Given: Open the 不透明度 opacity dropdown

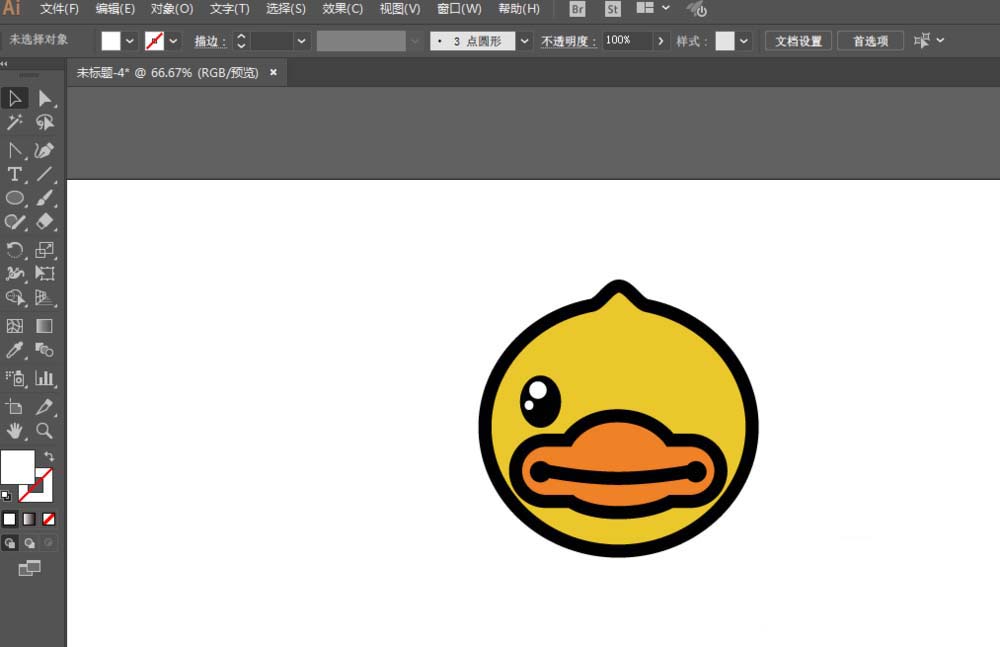Looking at the screenshot, I should click(x=659, y=41).
